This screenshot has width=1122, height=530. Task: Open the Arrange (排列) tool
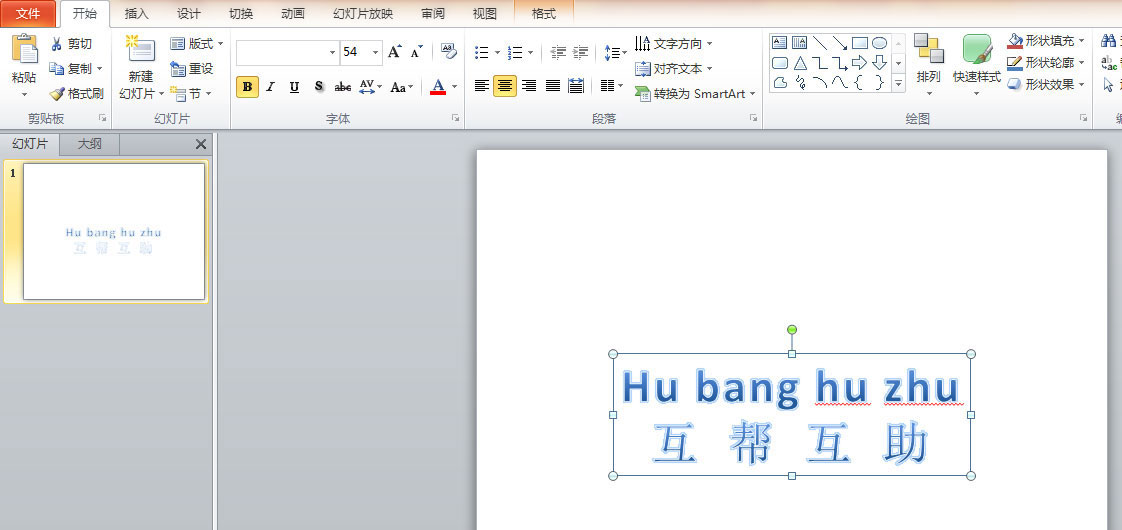coord(928,62)
